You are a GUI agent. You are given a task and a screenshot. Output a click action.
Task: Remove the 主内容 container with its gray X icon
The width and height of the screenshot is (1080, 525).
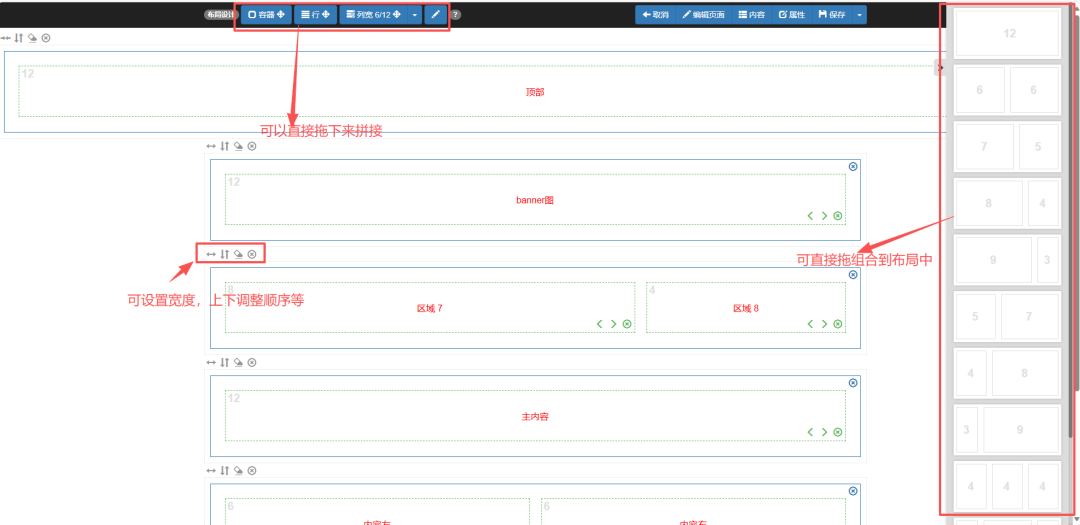point(252,362)
